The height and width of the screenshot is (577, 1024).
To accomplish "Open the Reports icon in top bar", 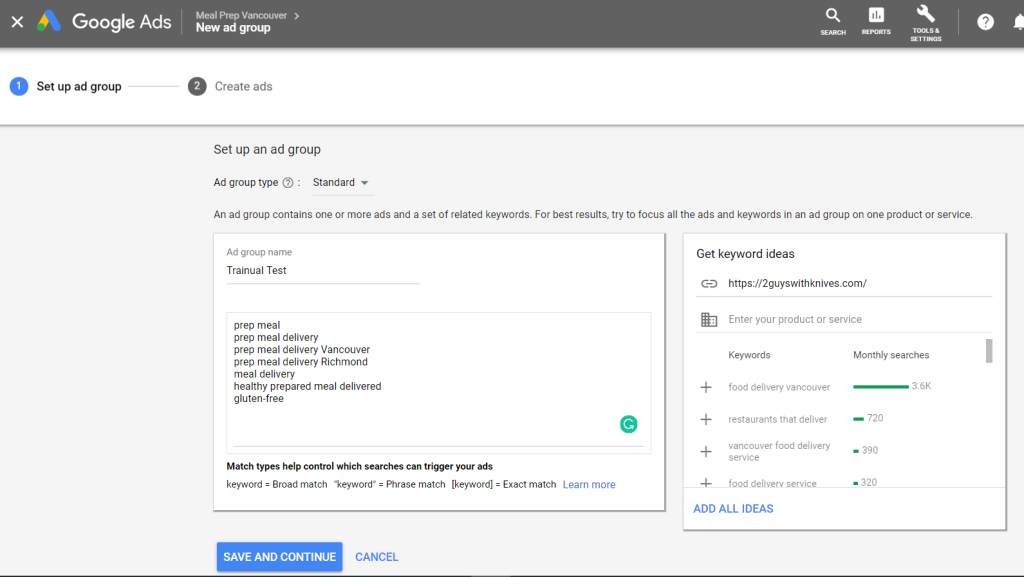I will pyautogui.click(x=876, y=16).
